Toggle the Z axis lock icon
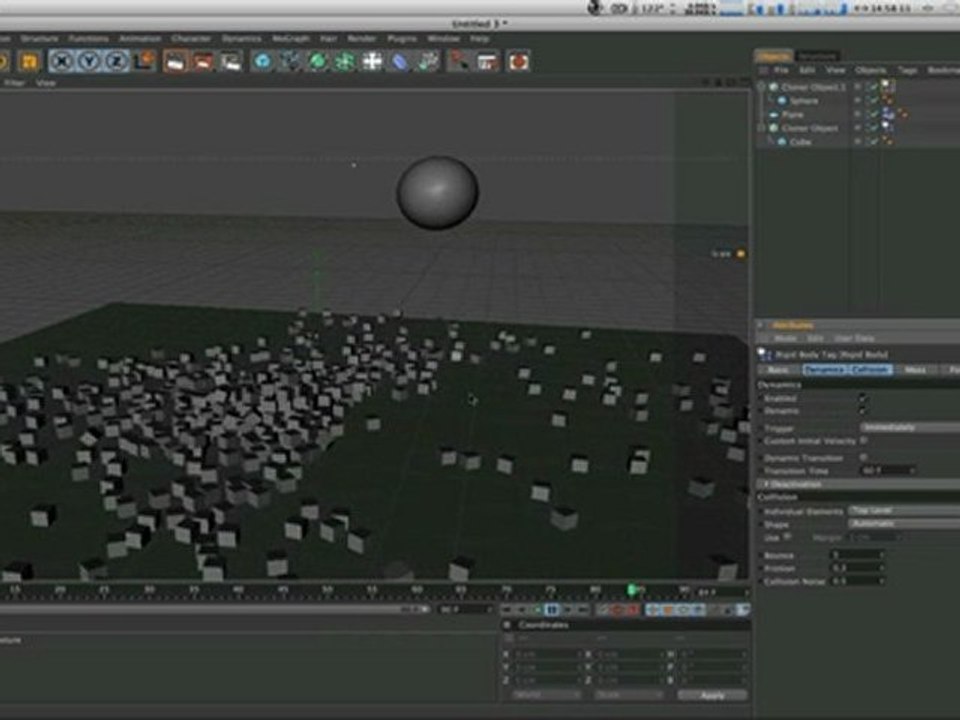960x720 pixels. pos(117,61)
